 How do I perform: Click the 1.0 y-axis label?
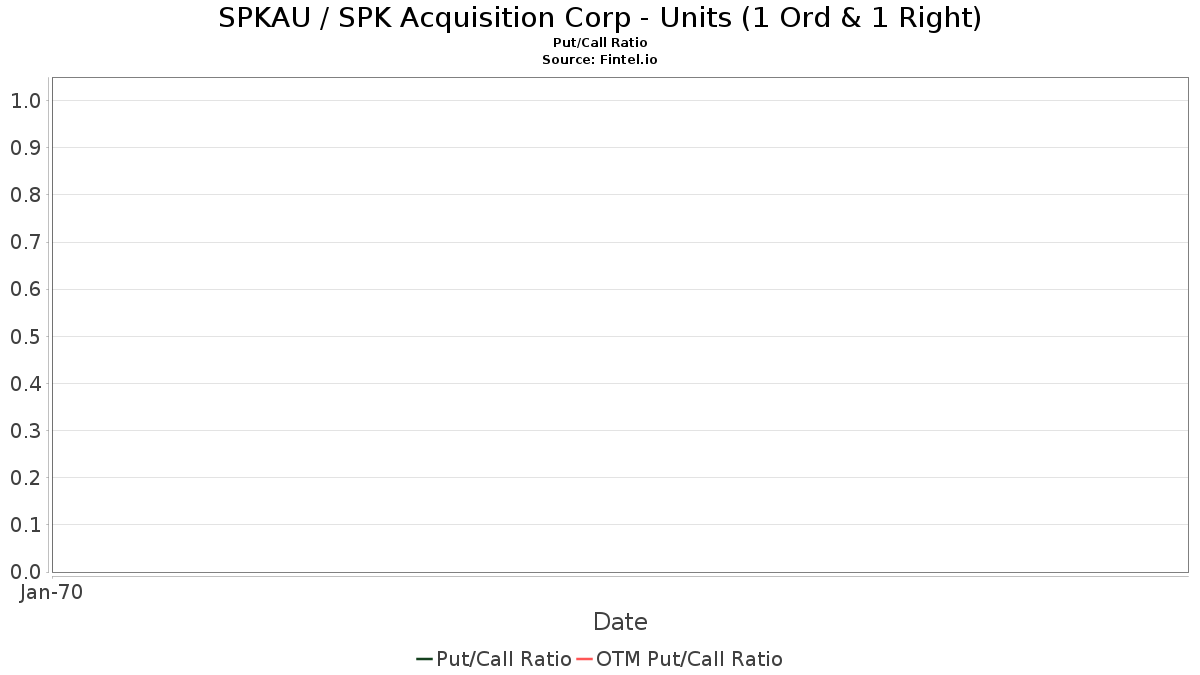[x=25, y=100]
